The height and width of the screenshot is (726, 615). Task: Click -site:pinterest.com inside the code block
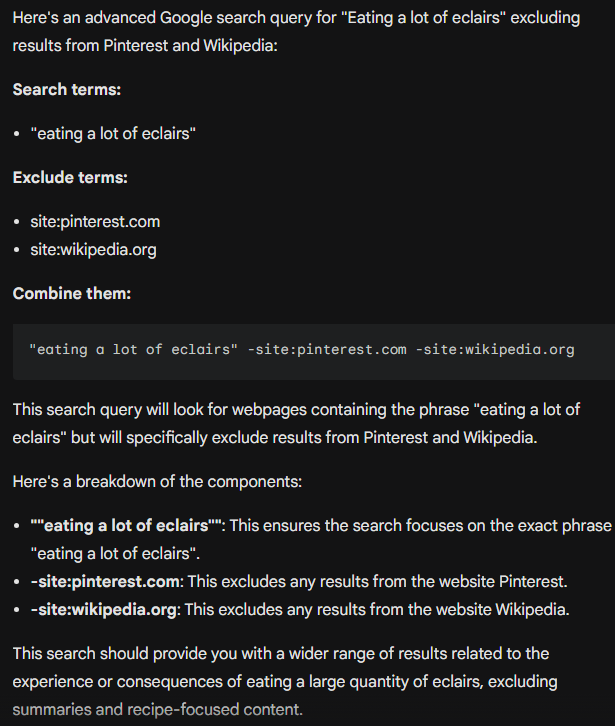pos(327,350)
